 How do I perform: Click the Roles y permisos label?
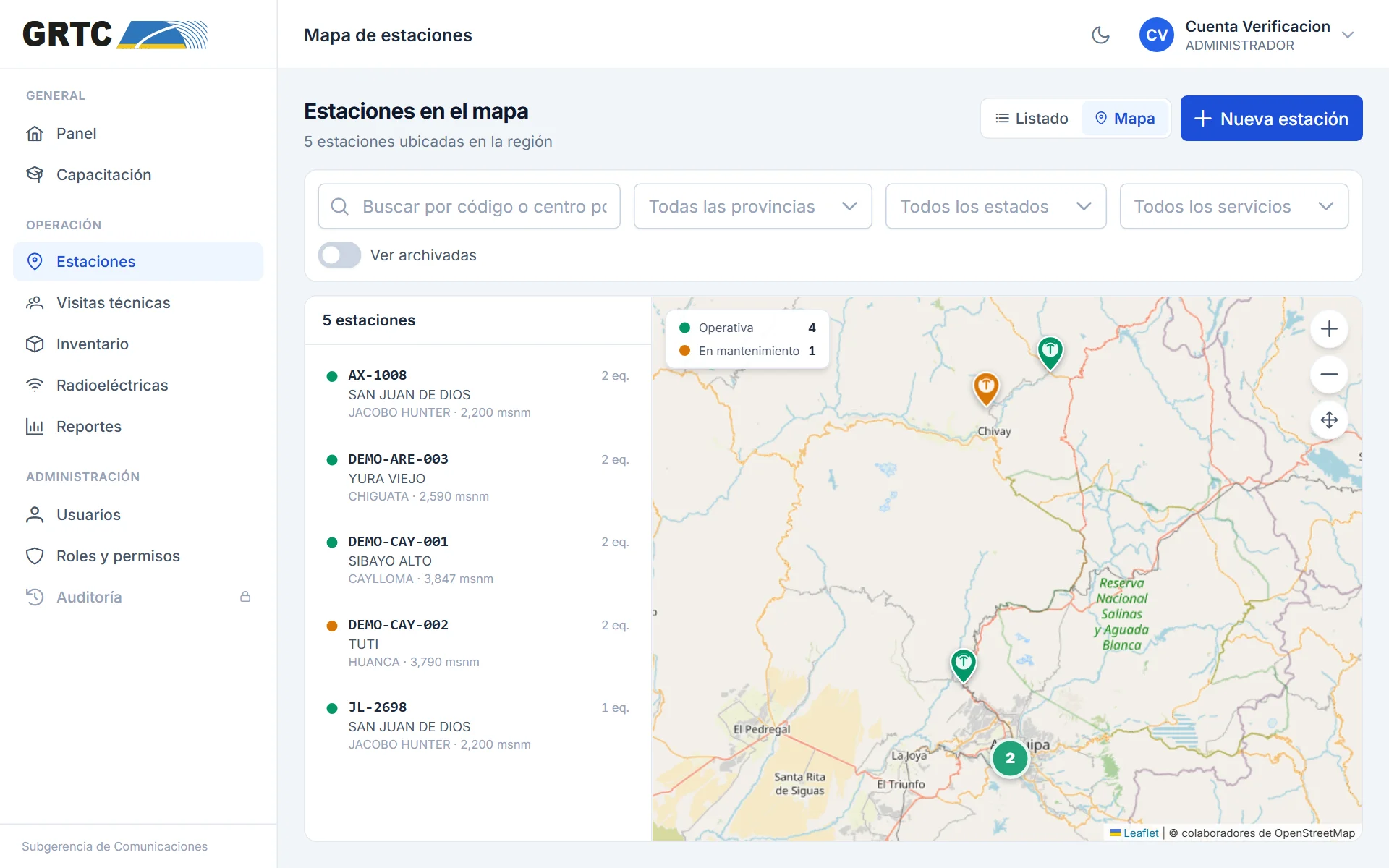pyautogui.click(x=118, y=556)
